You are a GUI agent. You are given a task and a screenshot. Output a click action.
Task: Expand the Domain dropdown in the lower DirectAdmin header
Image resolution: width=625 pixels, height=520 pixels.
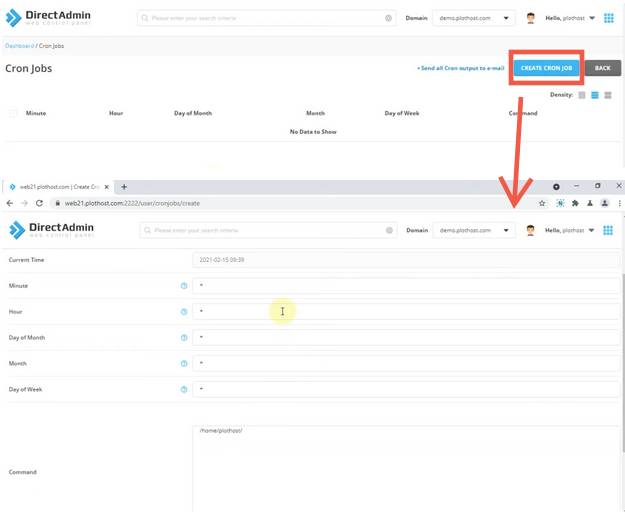tap(474, 230)
